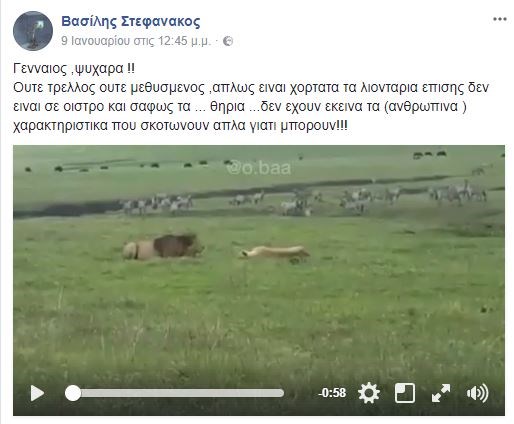Click the @o.baa watermark on video
The width and height of the screenshot is (514, 424).
point(259,168)
